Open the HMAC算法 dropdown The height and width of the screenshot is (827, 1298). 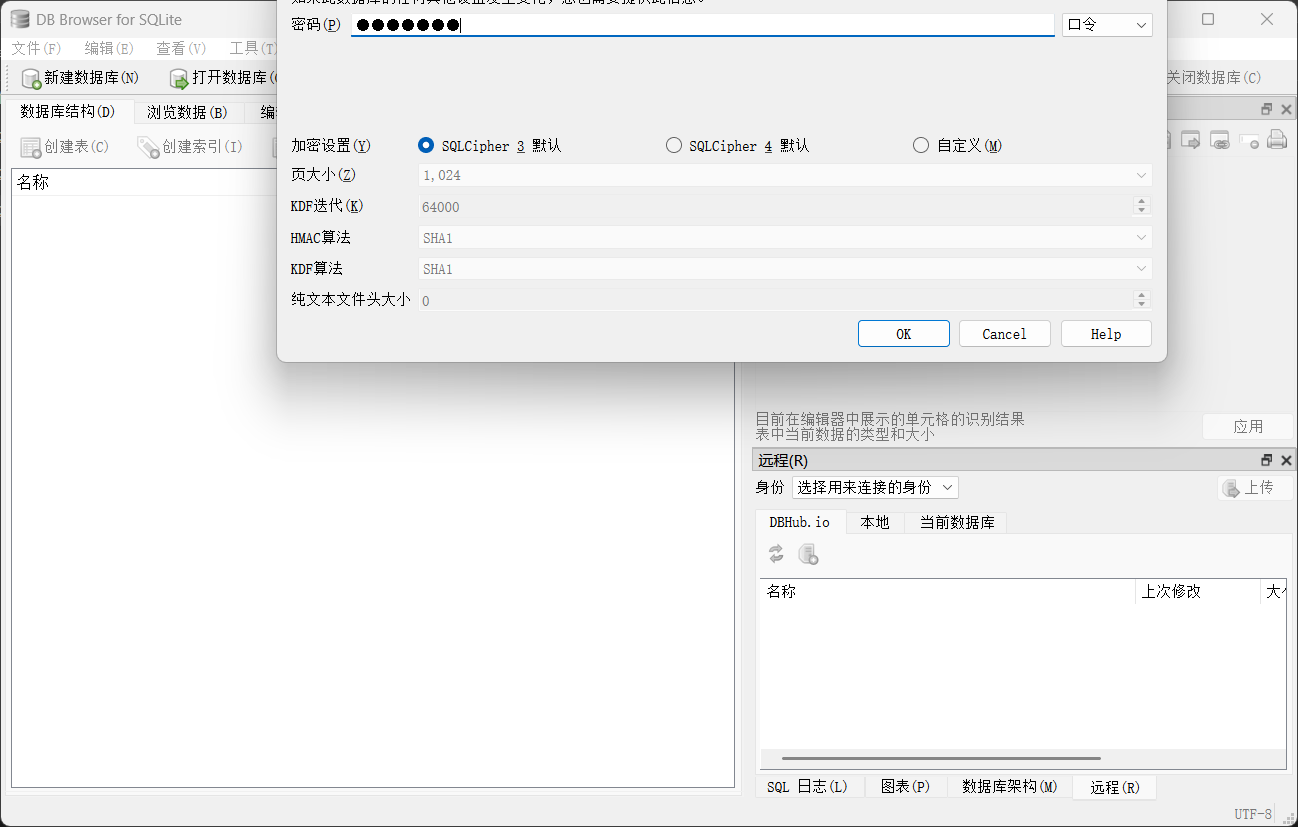coord(785,238)
